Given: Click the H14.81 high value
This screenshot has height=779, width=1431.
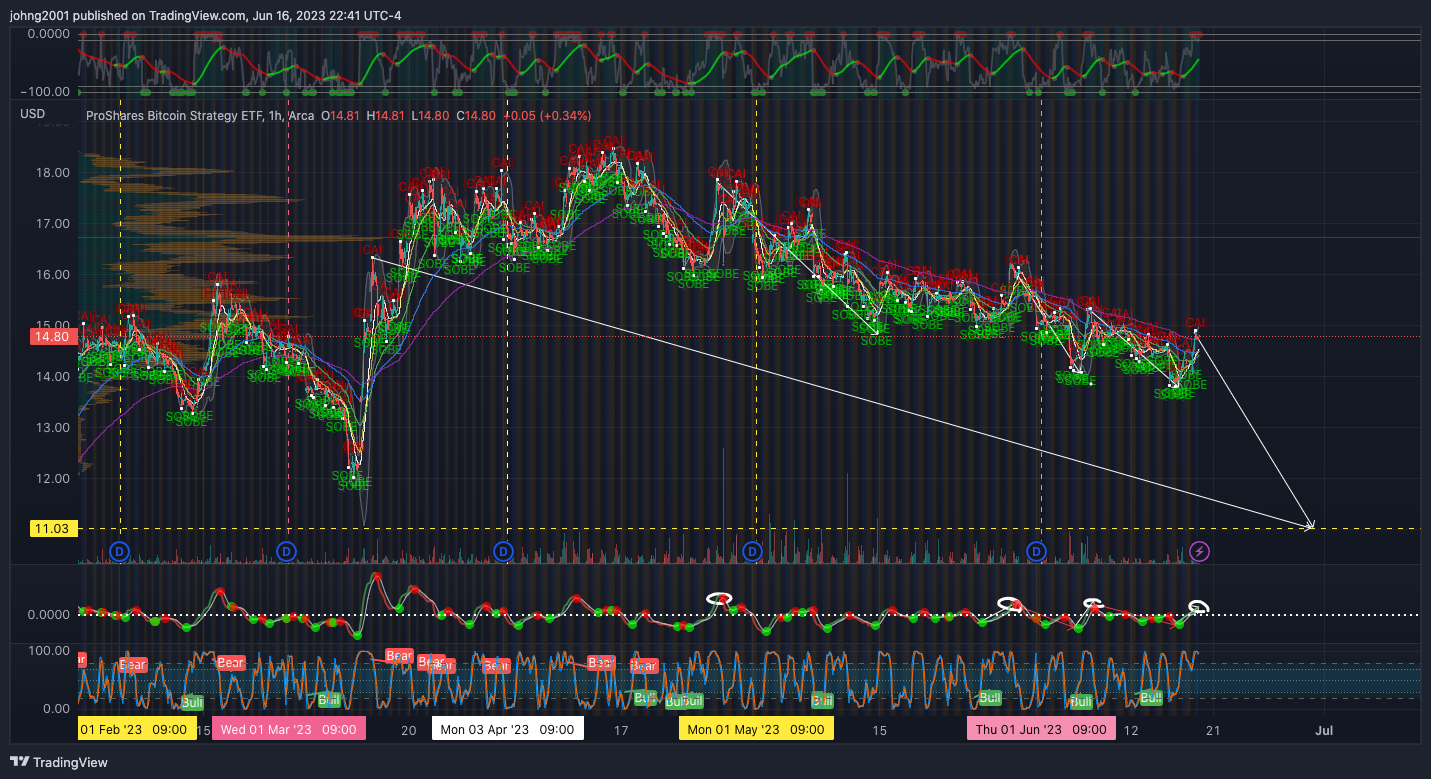Looking at the screenshot, I should tap(386, 116).
